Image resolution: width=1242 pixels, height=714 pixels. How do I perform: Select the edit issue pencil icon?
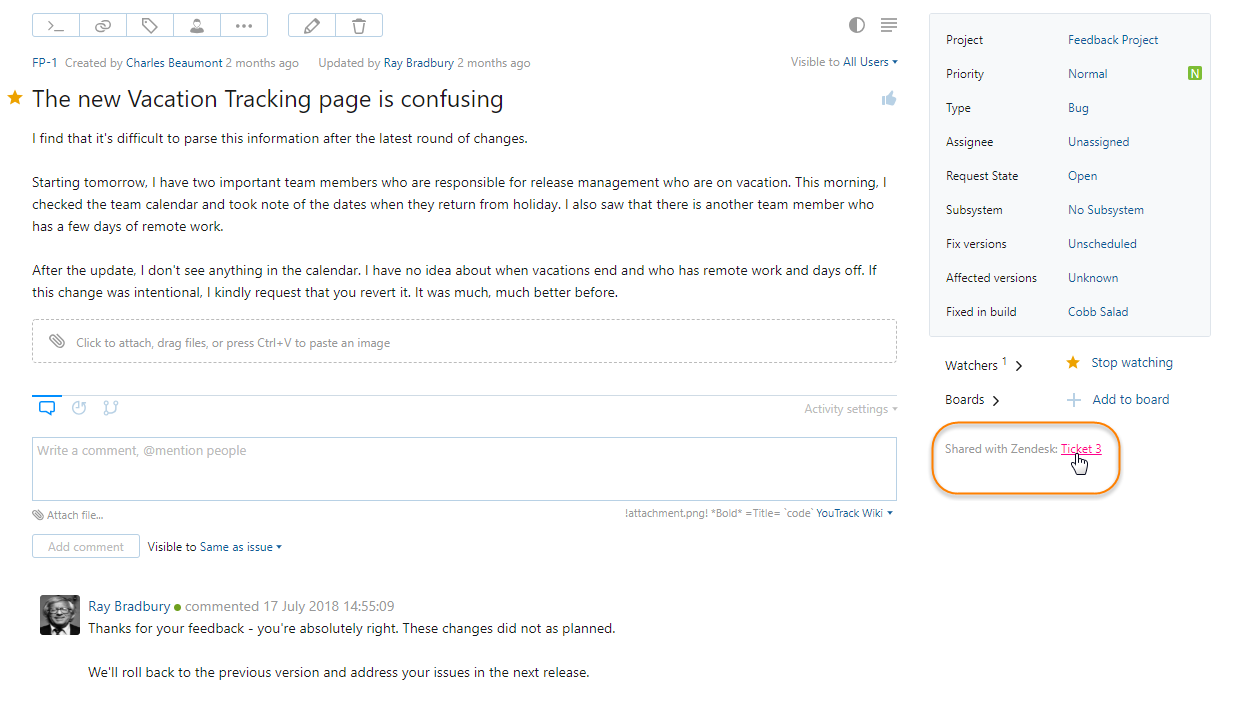311,25
